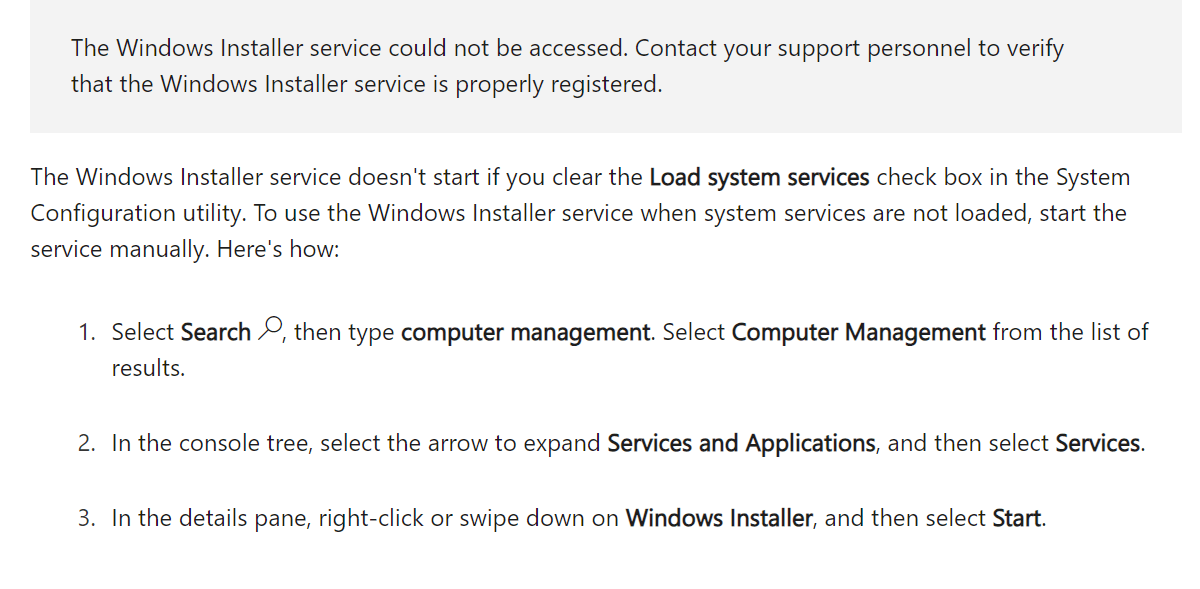Click the word "results." under step 1
1200x589 pixels.
[x=148, y=368]
